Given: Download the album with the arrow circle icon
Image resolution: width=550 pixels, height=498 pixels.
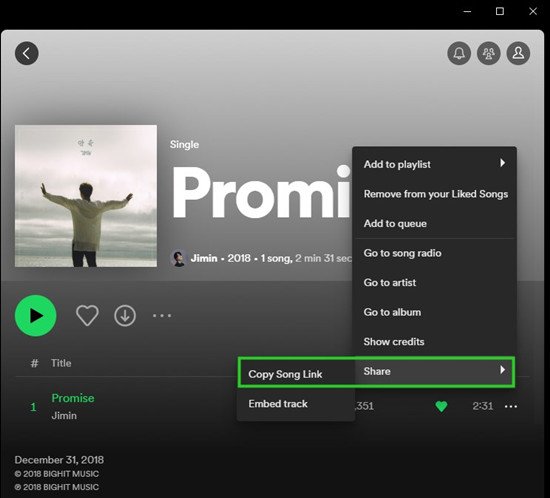Looking at the screenshot, I should (x=125, y=316).
